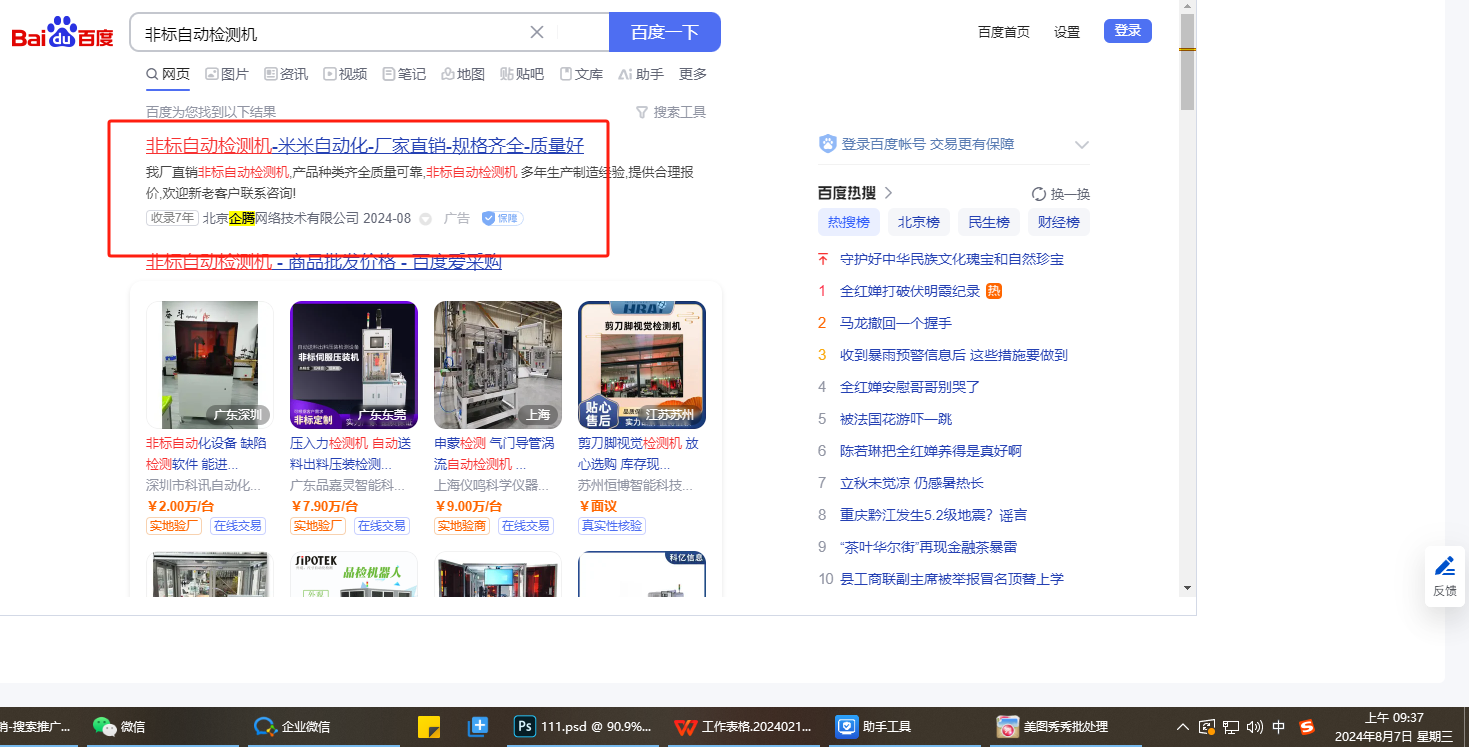Click the 真实性核验 tag

pos(612,526)
